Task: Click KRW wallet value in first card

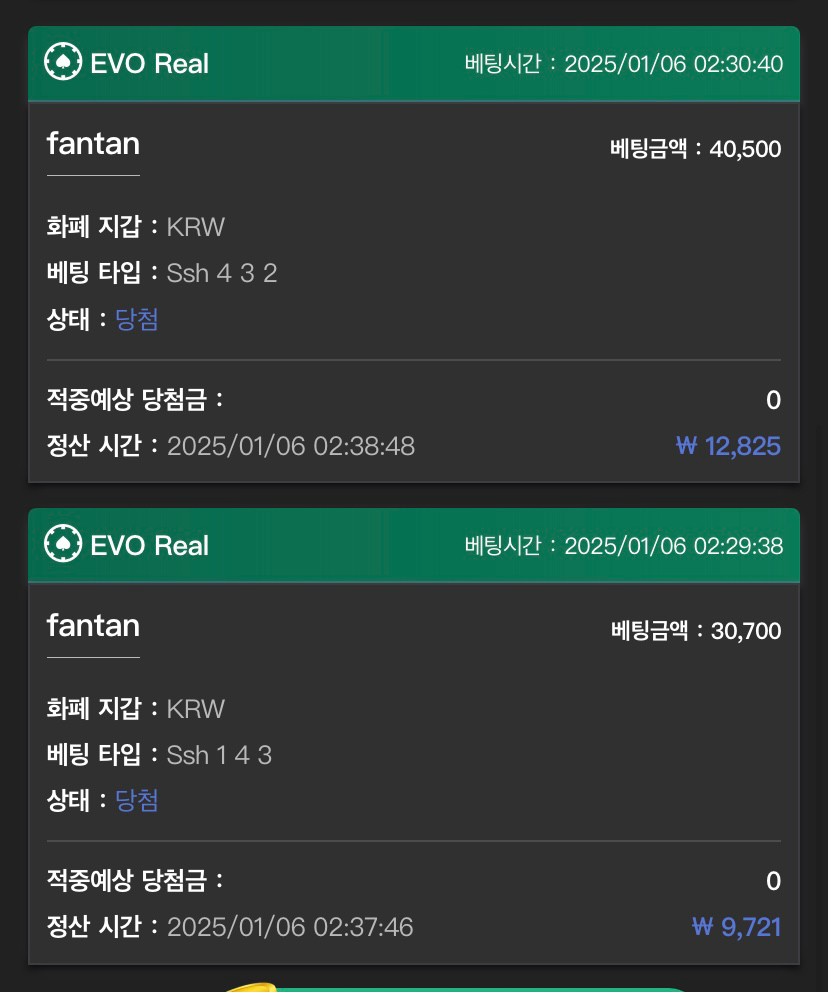Action: [195, 227]
